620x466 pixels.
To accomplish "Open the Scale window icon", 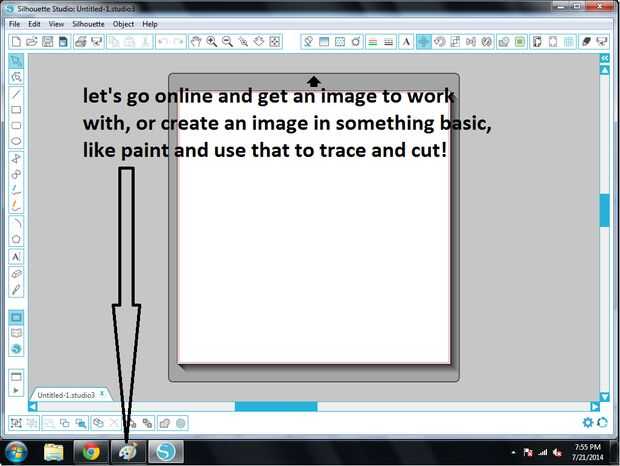I will [455, 42].
